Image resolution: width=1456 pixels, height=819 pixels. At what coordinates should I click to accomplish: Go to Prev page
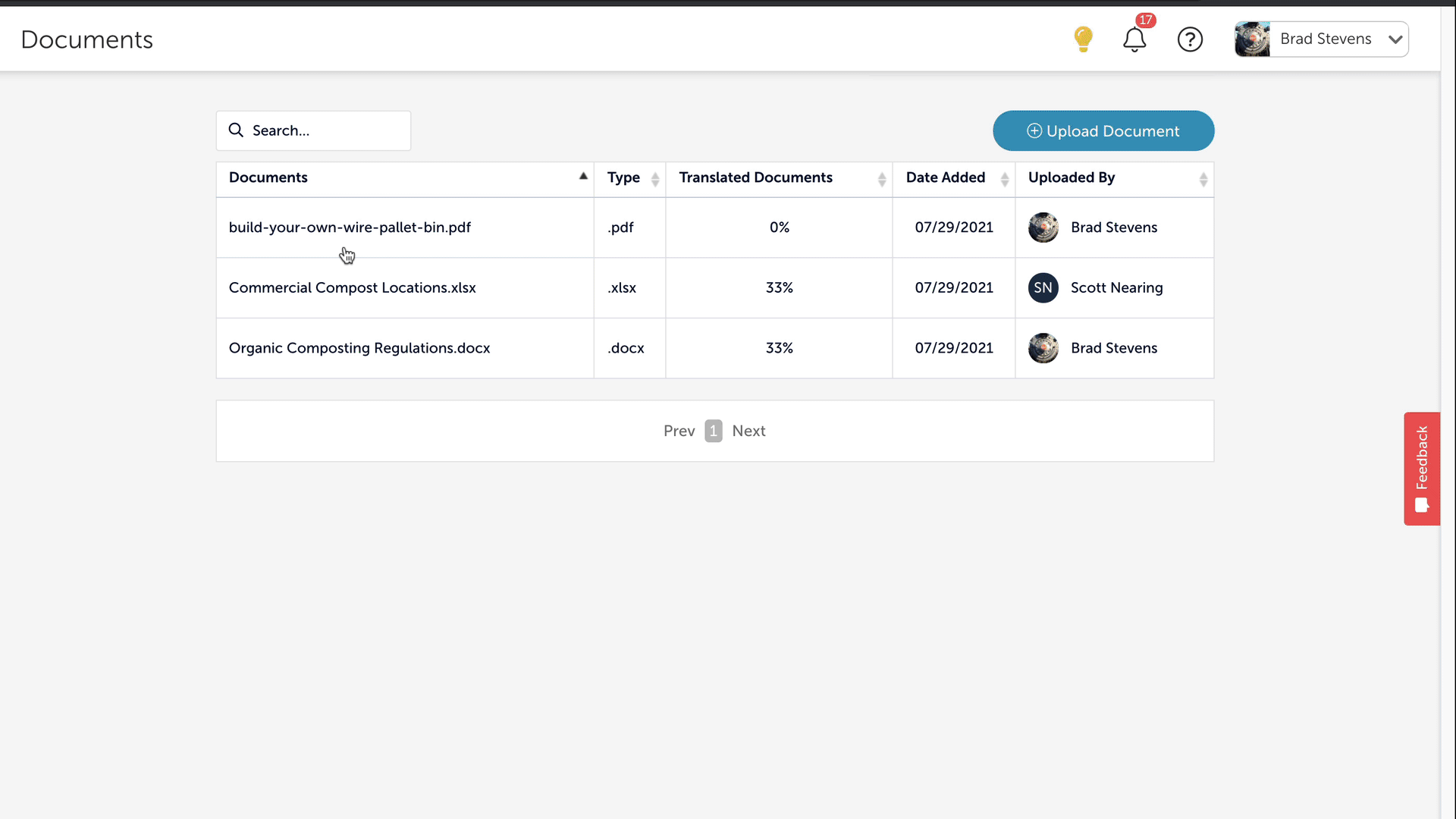click(x=679, y=431)
